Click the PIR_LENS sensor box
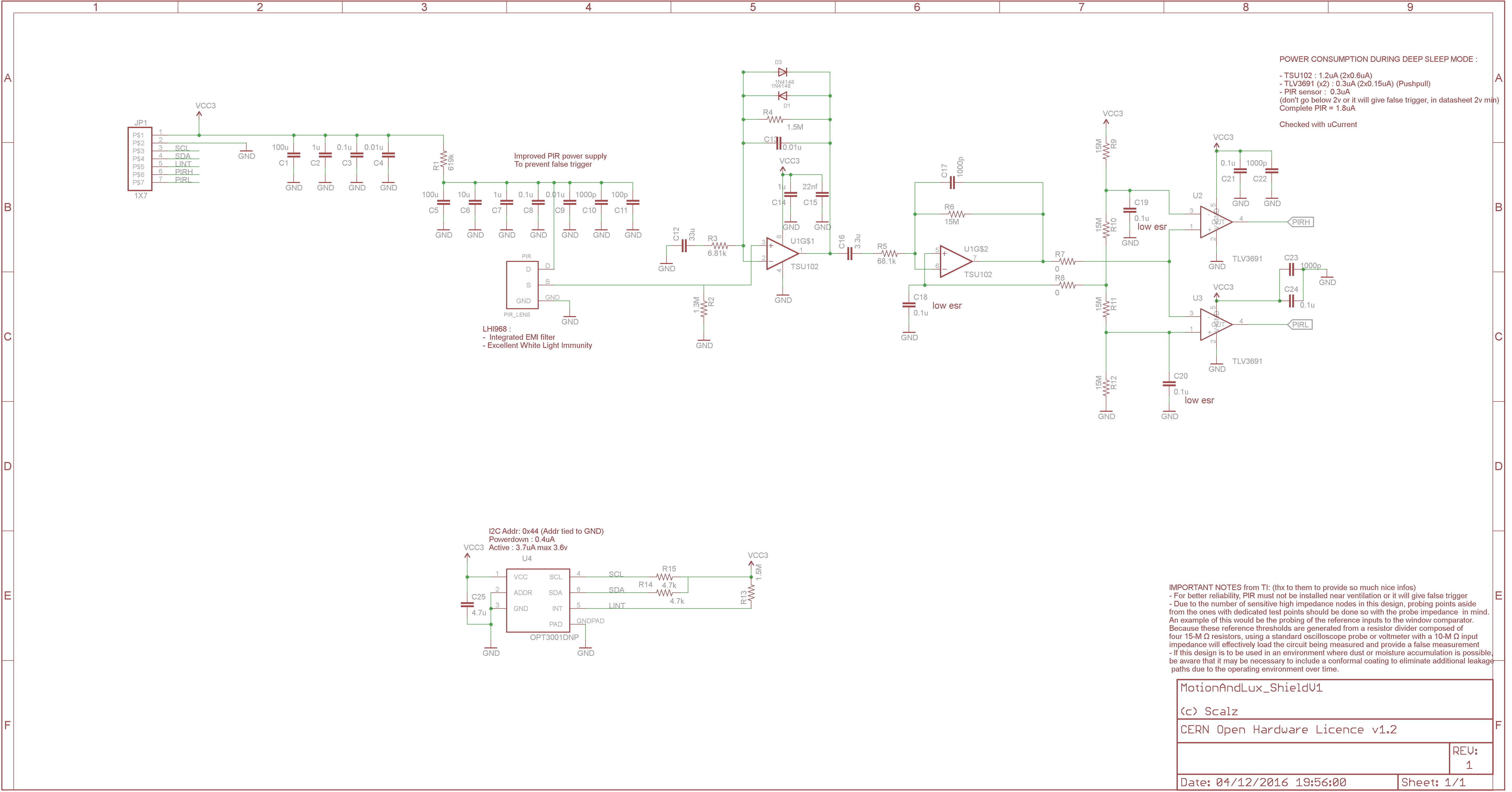This screenshot has width=1512, height=792. pyautogui.click(x=522, y=285)
